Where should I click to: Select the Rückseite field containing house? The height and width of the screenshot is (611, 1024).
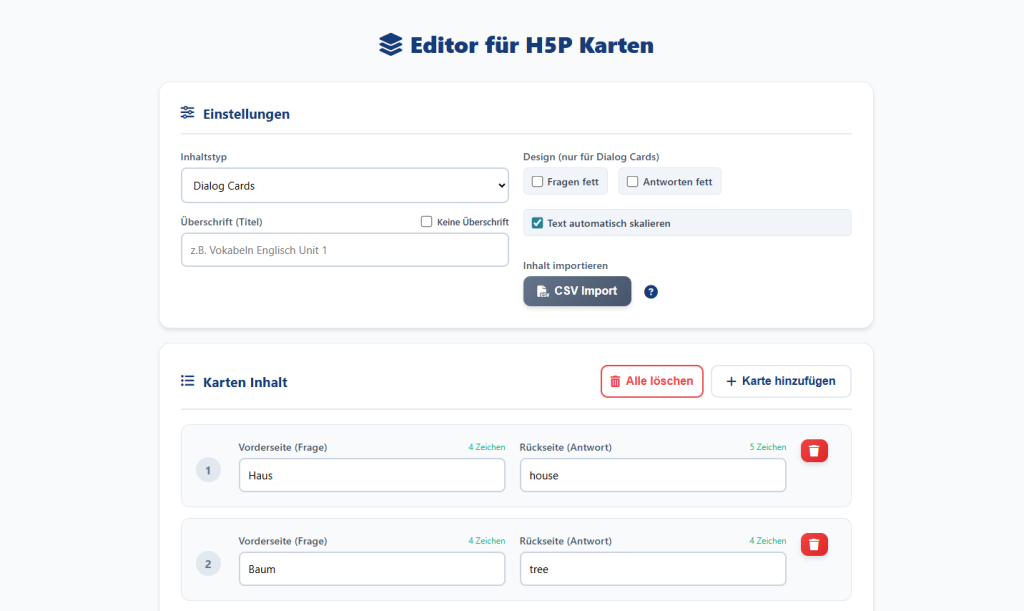pyautogui.click(x=652, y=475)
